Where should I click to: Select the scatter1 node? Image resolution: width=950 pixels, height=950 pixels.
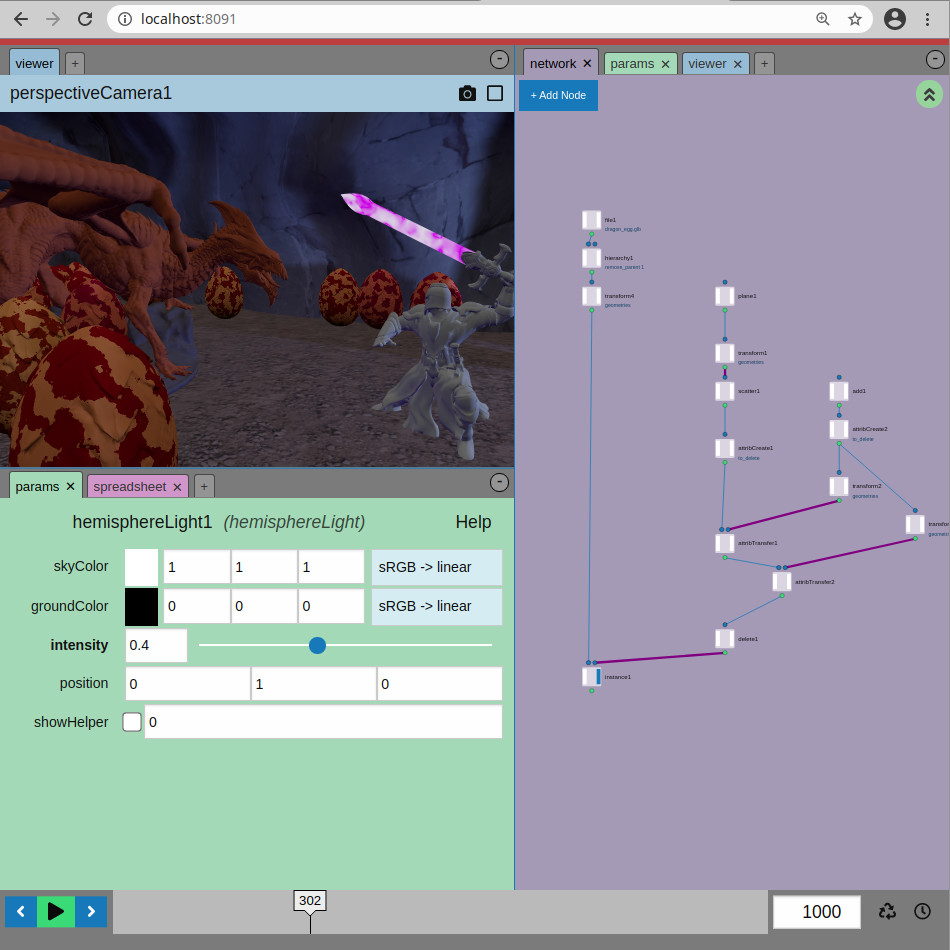pos(725,391)
